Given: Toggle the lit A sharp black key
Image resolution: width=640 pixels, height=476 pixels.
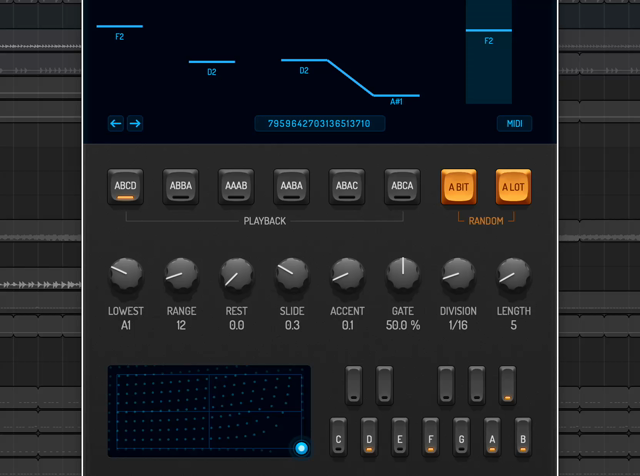Looking at the screenshot, I should click(507, 385).
